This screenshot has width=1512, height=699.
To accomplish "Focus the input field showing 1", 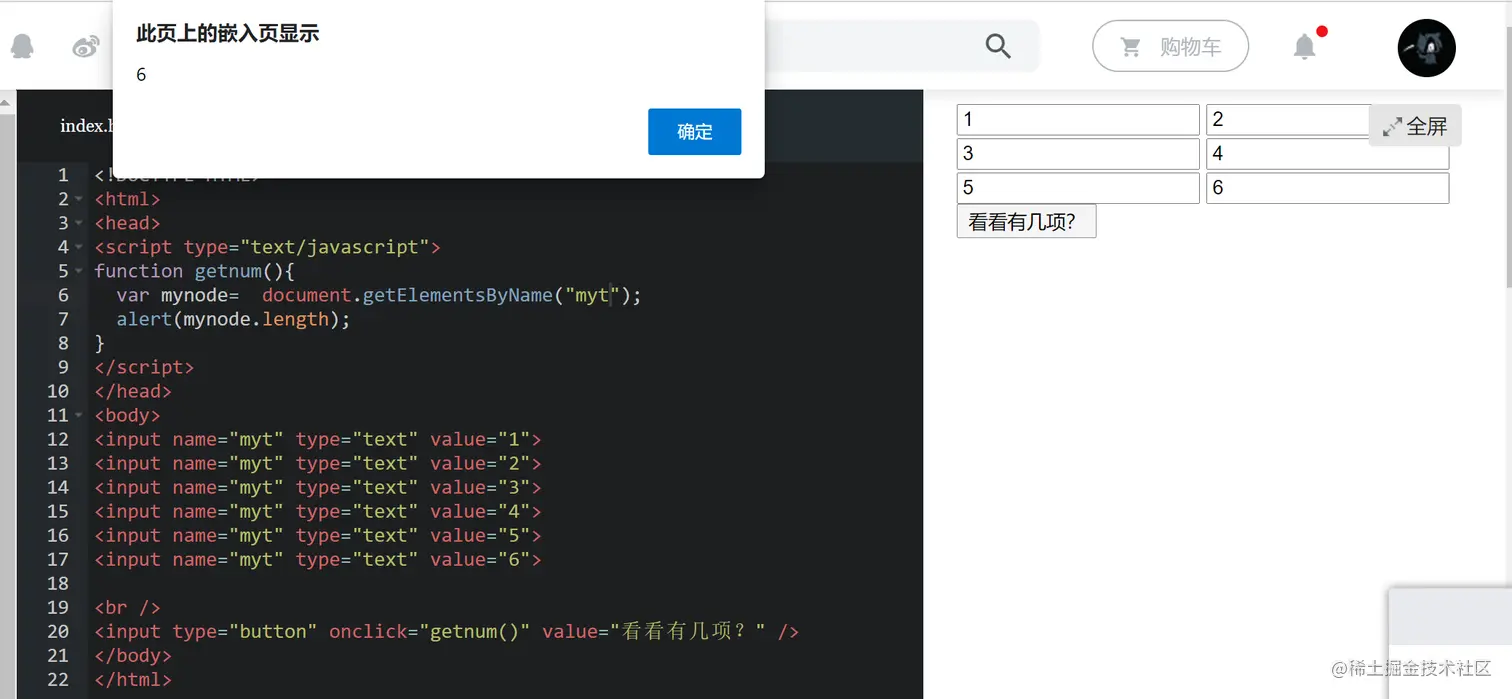I will 1078,120.
